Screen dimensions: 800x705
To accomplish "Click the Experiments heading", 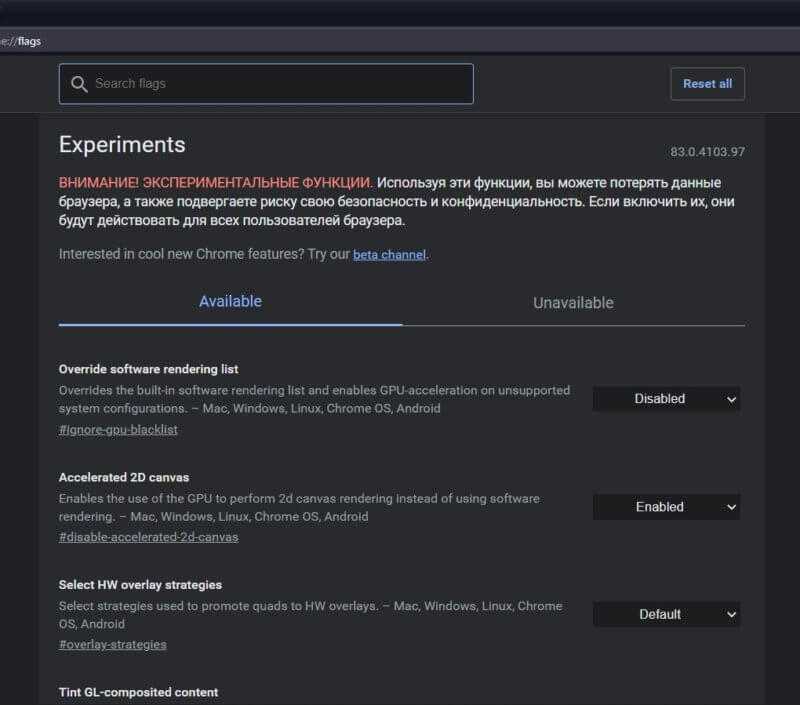I will pos(122,144).
